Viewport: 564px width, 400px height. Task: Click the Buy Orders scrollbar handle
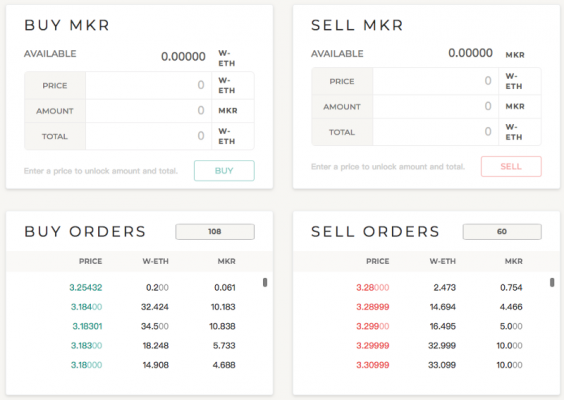(x=265, y=282)
